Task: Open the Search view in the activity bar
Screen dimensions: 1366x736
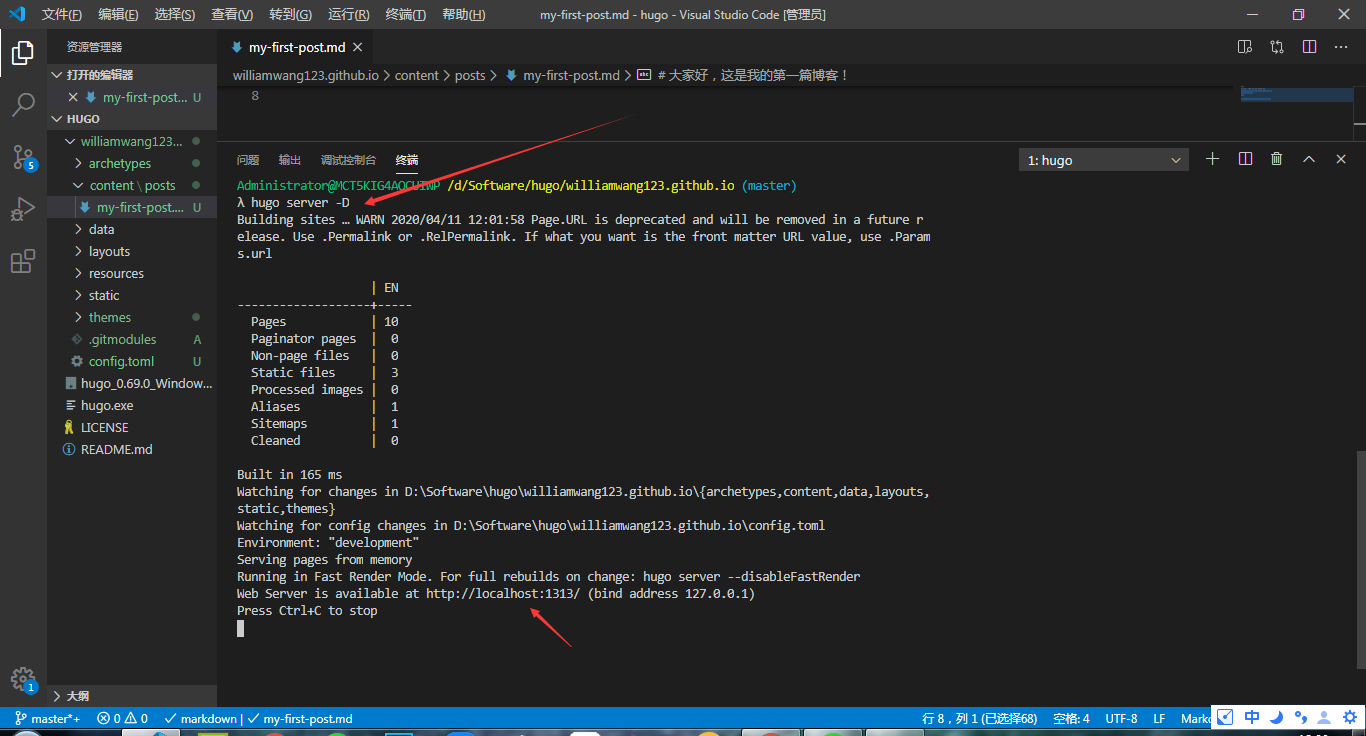Action: click(23, 104)
